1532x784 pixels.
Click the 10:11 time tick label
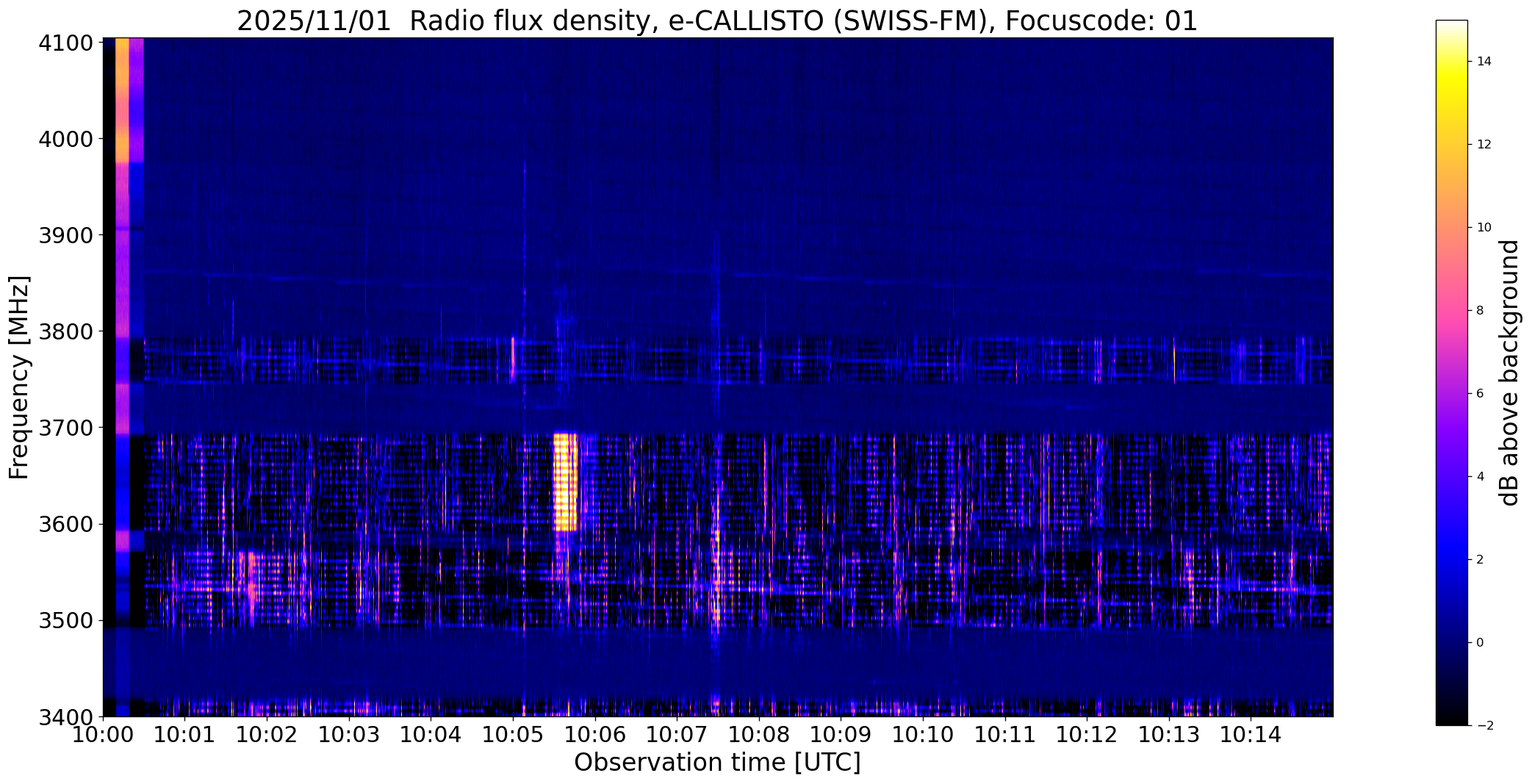tap(1006, 735)
